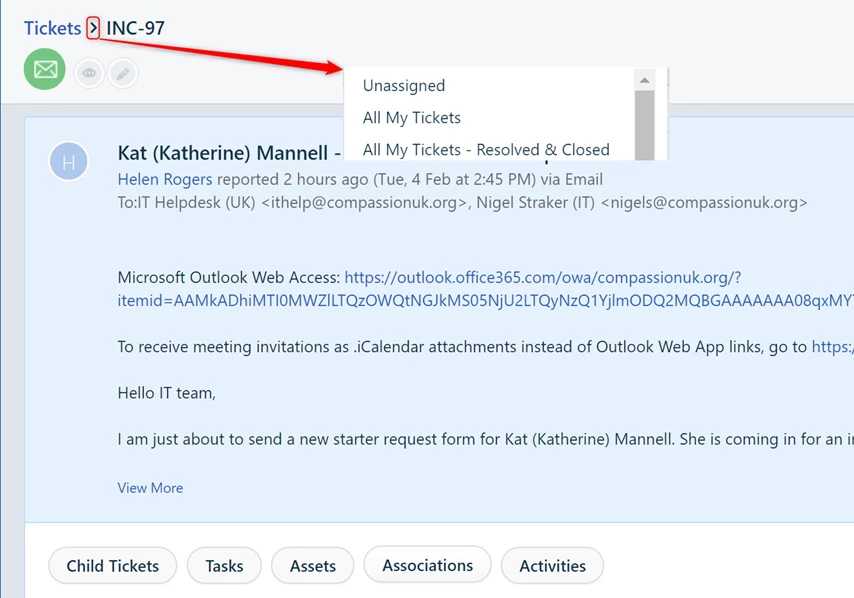The height and width of the screenshot is (598, 854).
Task: Toggle the eye watch icon
Action: (x=89, y=73)
